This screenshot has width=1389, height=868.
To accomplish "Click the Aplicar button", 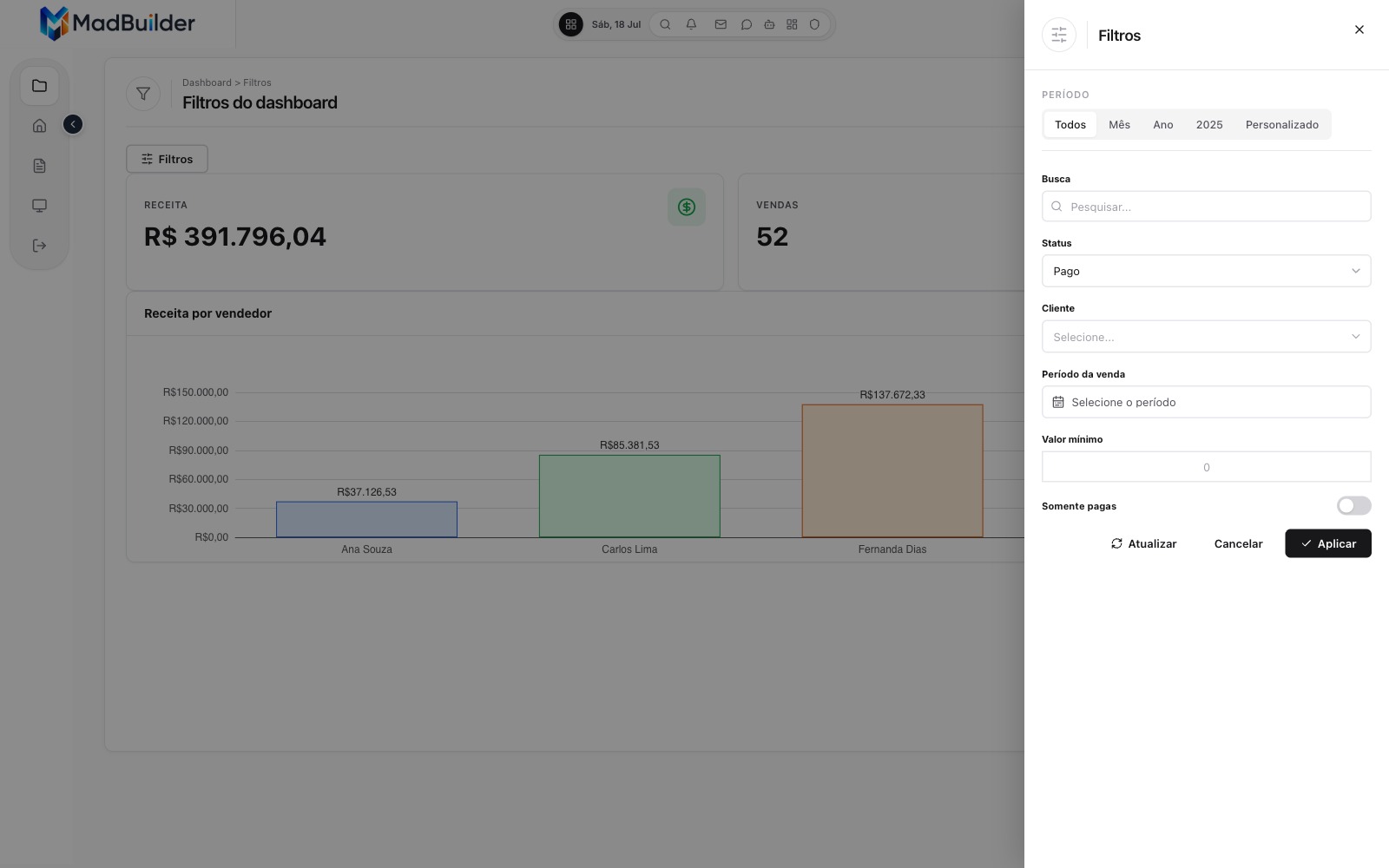I will coord(1328,543).
